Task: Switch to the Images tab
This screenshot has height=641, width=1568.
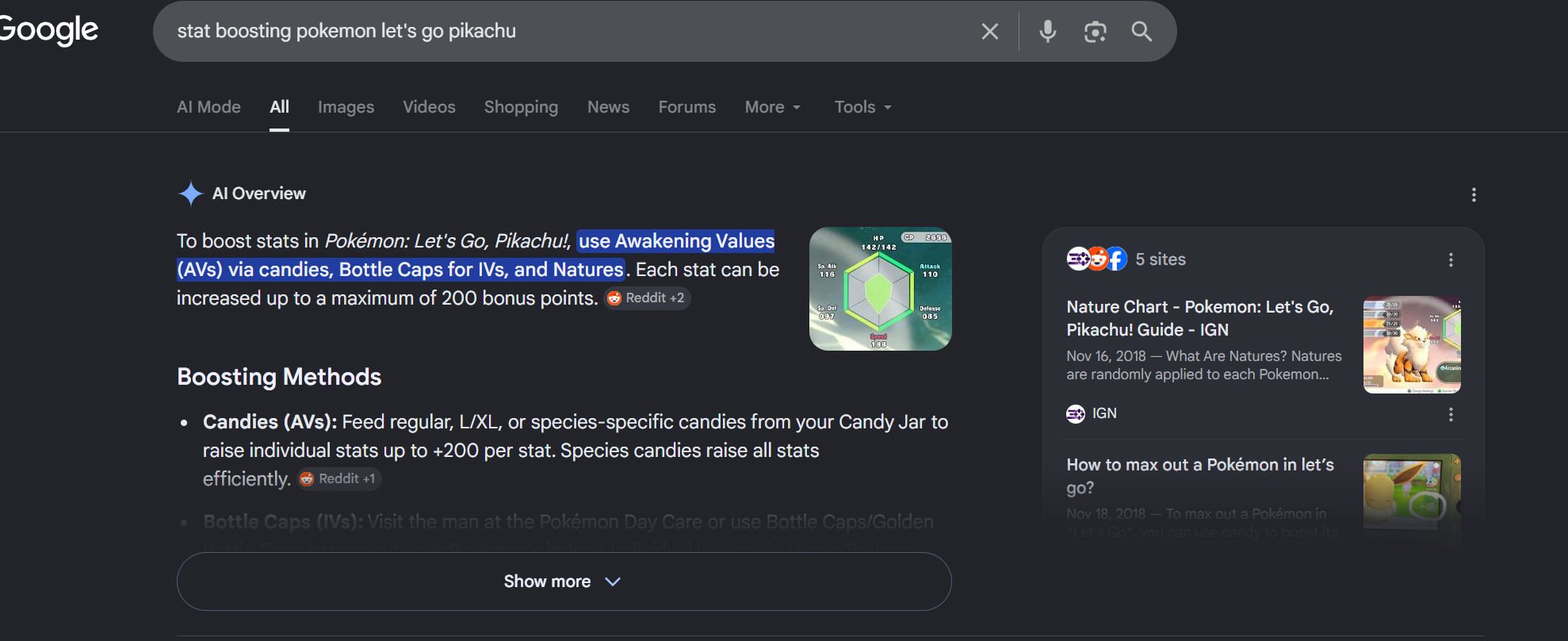Action: click(x=346, y=107)
